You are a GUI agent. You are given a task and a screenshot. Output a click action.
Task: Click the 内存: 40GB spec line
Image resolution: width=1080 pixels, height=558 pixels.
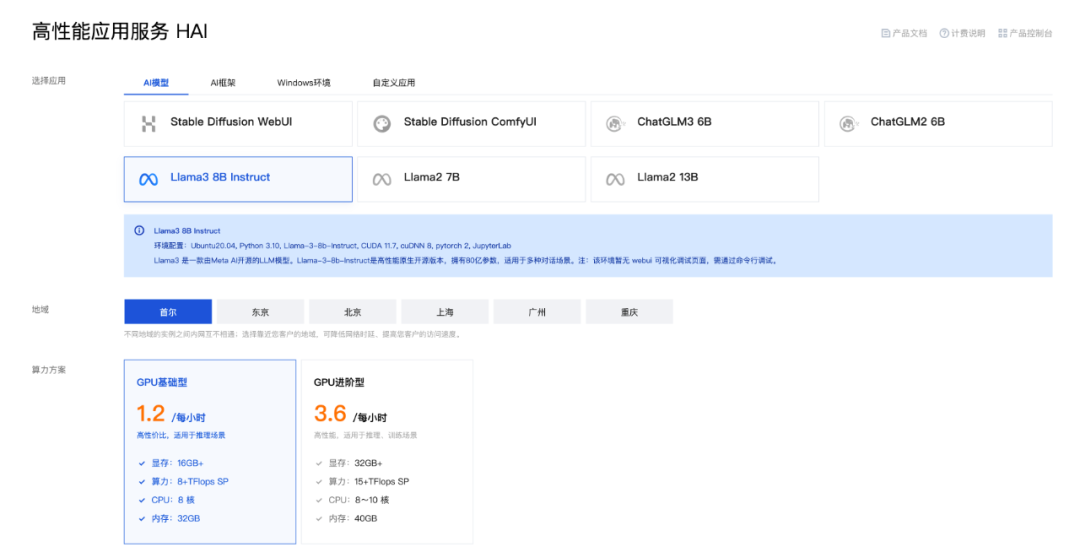[346, 519]
